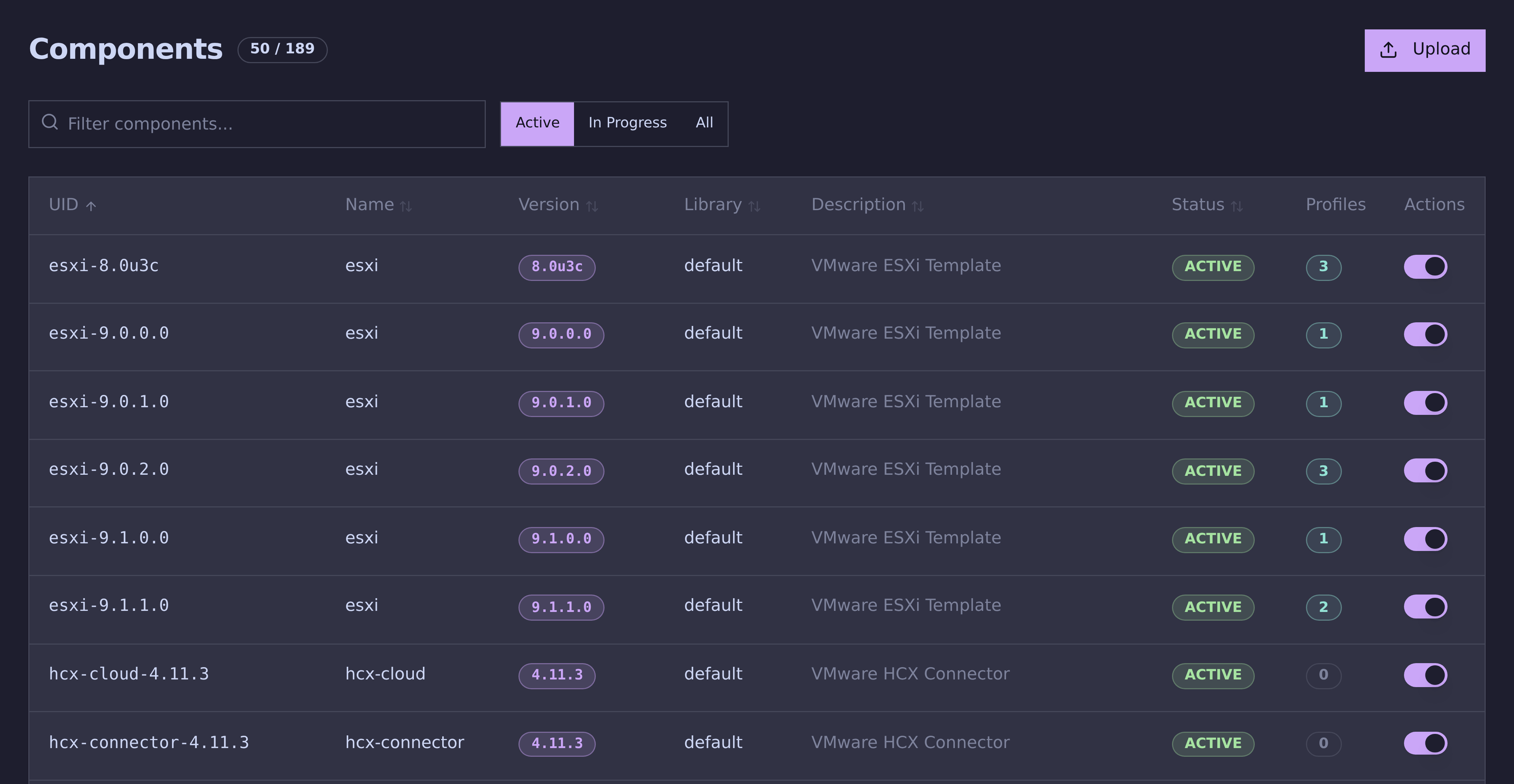Disable the esxi-9.0.1.0 switch
The width and height of the screenshot is (1514, 784).
1425,403
